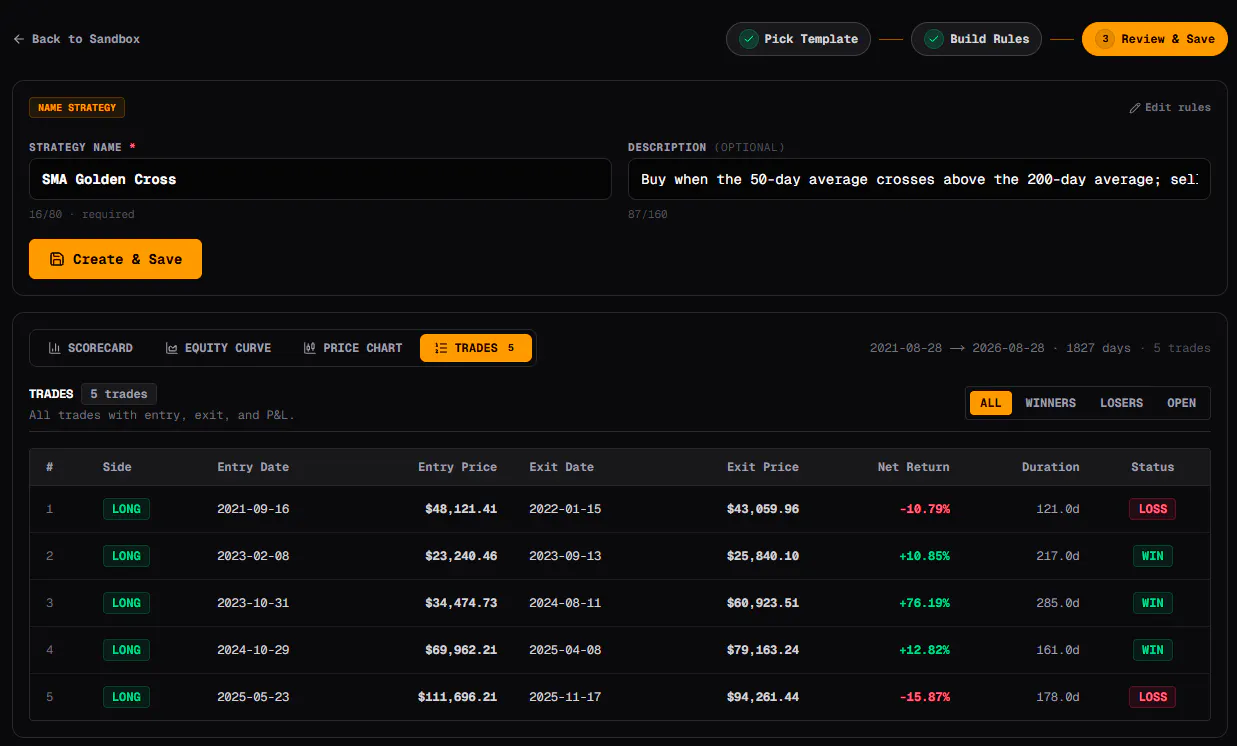Click the entry price $111,696.21
The height and width of the screenshot is (746, 1237).
coord(458,697)
